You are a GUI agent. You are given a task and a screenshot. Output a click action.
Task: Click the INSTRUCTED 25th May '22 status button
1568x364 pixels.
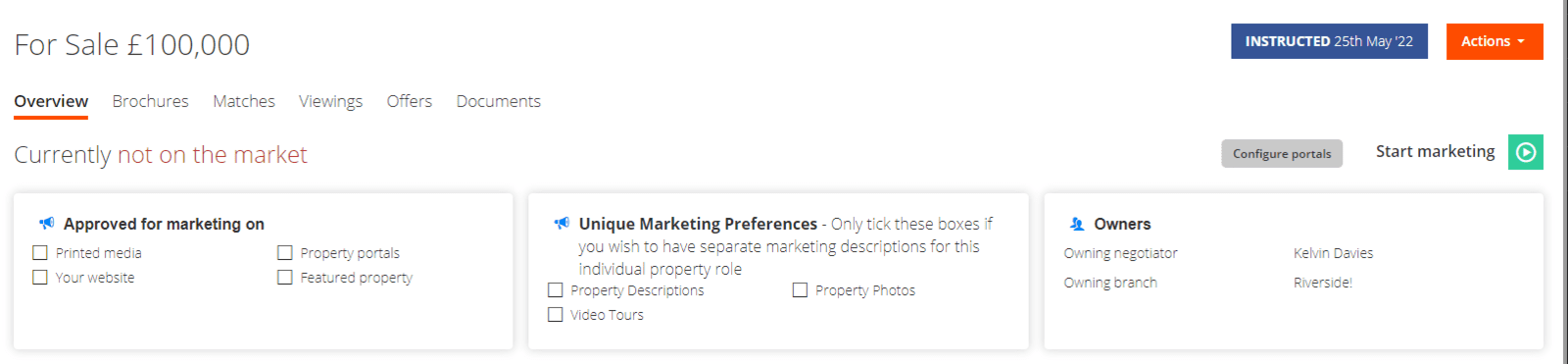point(1329,41)
